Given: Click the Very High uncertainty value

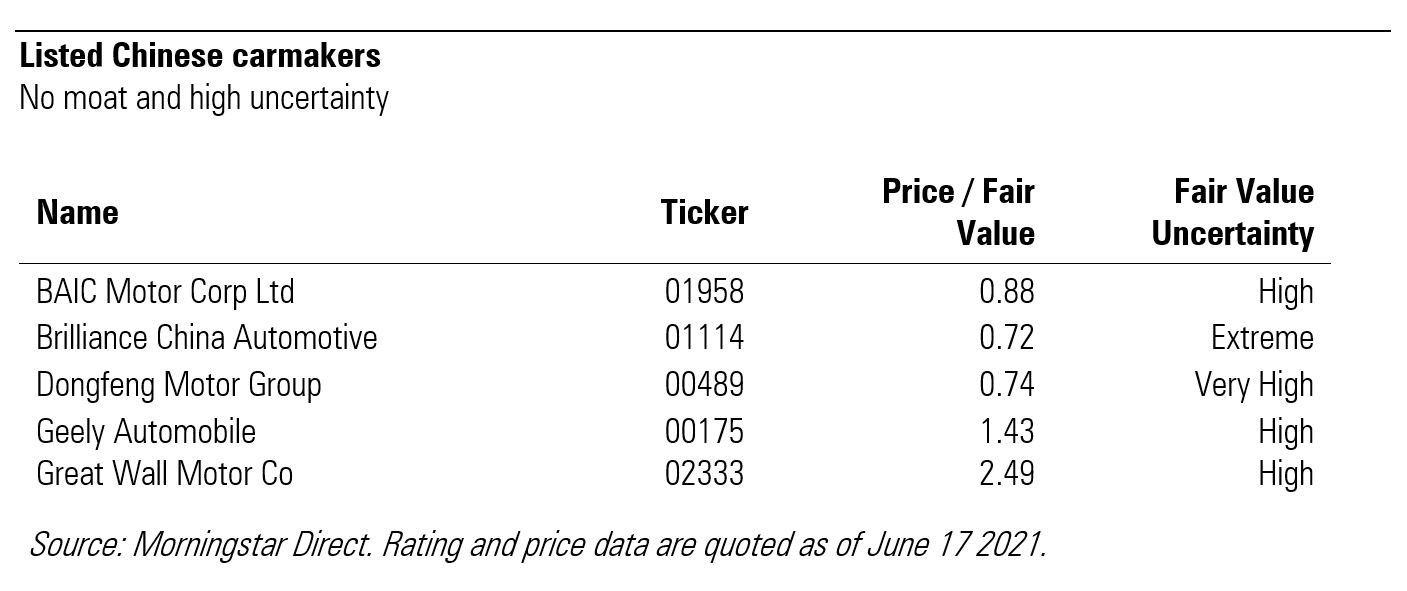Looking at the screenshot, I should (x=1254, y=385).
